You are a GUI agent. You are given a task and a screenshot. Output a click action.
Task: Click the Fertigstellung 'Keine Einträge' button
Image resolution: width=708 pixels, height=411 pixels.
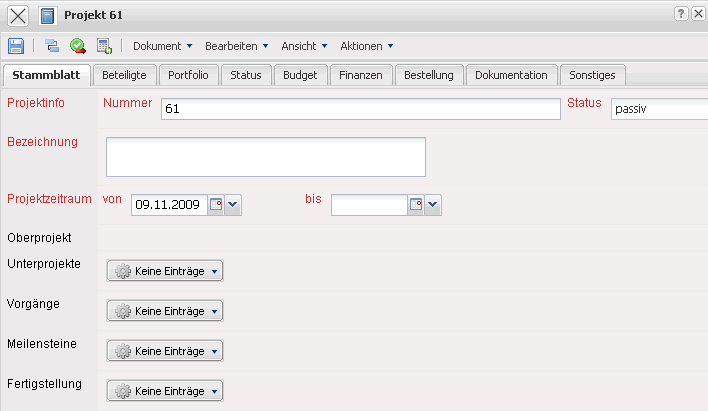164,391
